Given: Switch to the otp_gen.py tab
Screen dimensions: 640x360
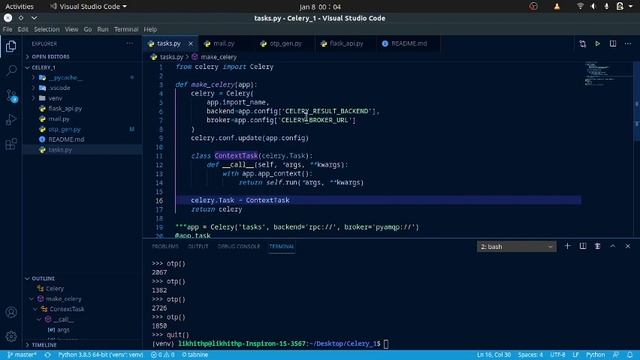Looking at the screenshot, I should [x=285, y=44].
